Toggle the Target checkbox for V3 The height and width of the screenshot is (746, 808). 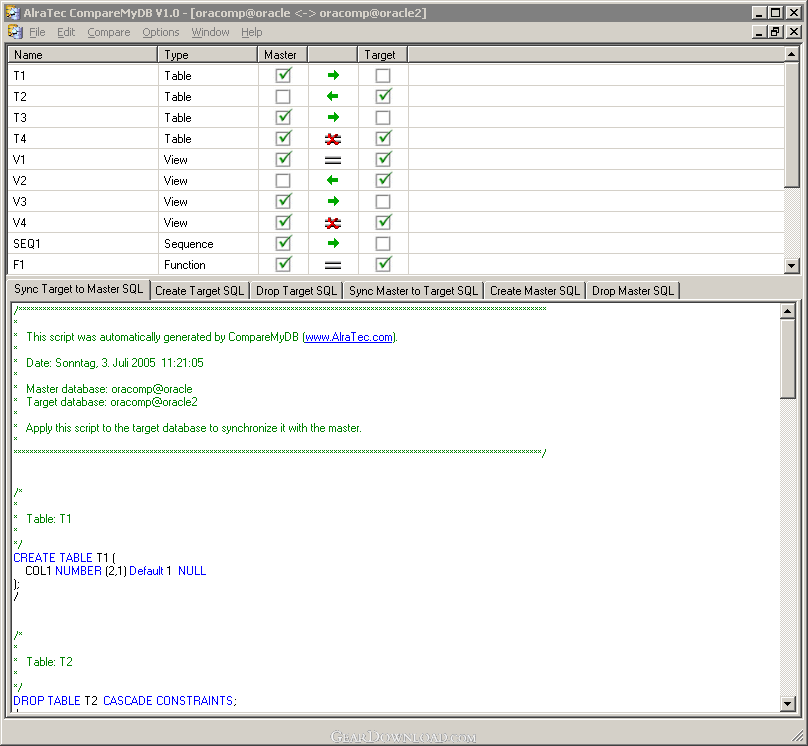tap(383, 202)
